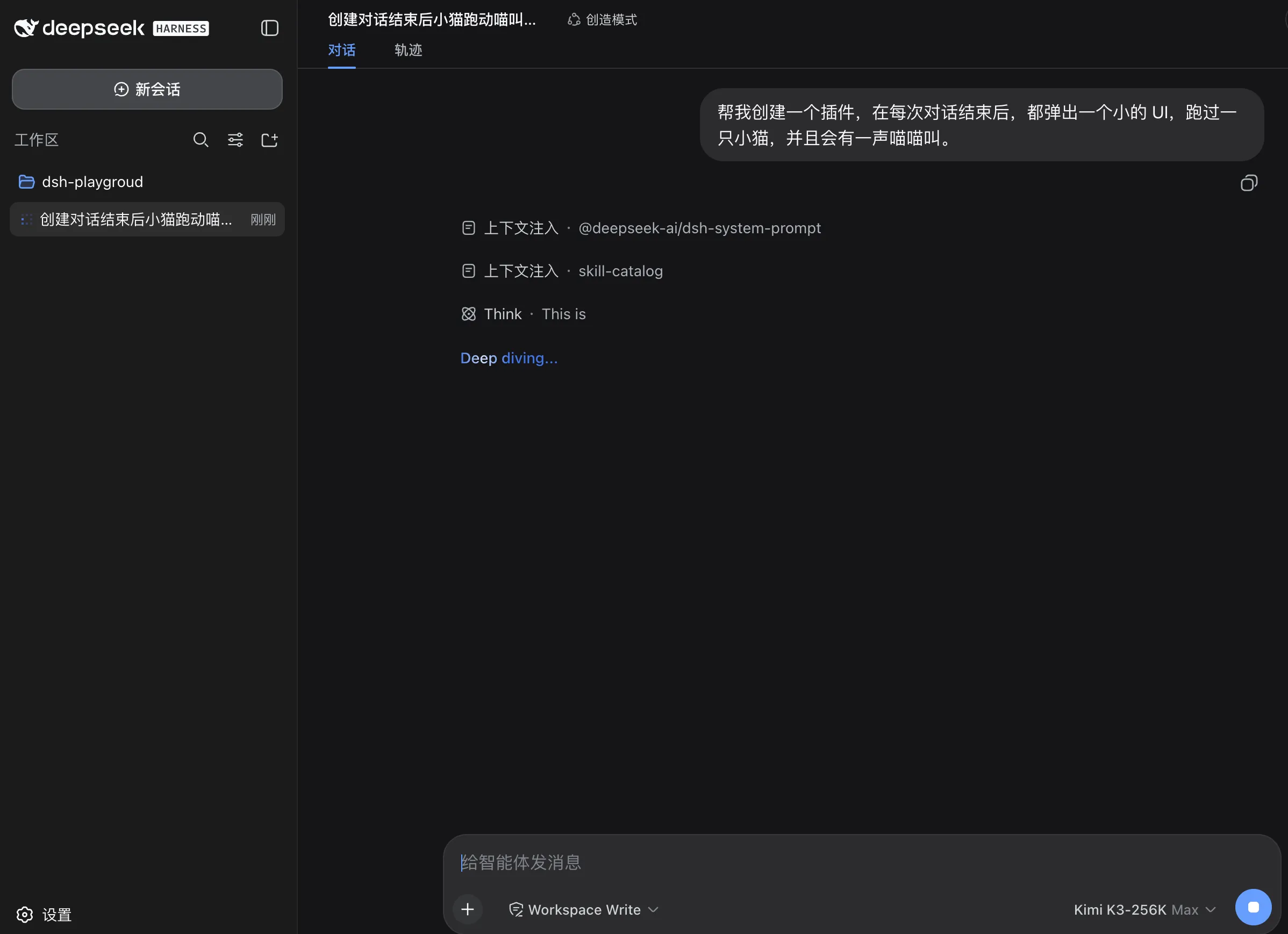Stop generation with the blue stop button
The width and height of the screenshot is (1288, 934).
pyautogui.click(x=1253, y=907)
